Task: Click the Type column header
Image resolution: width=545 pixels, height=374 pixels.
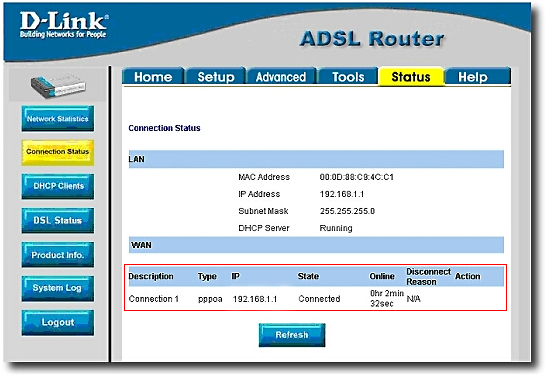Action: (x=207, y=277)
